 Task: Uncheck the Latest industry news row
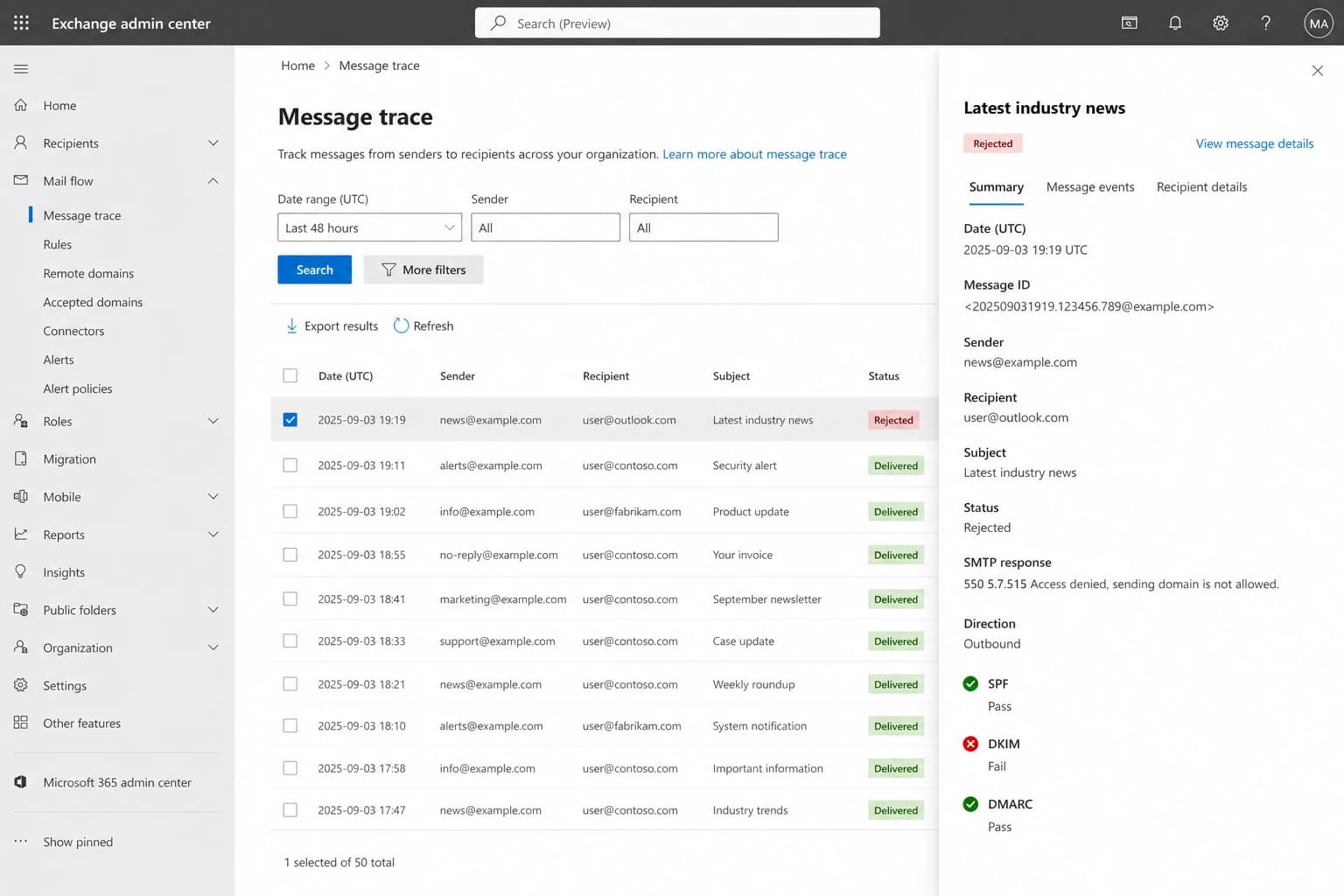coord(290,419)
